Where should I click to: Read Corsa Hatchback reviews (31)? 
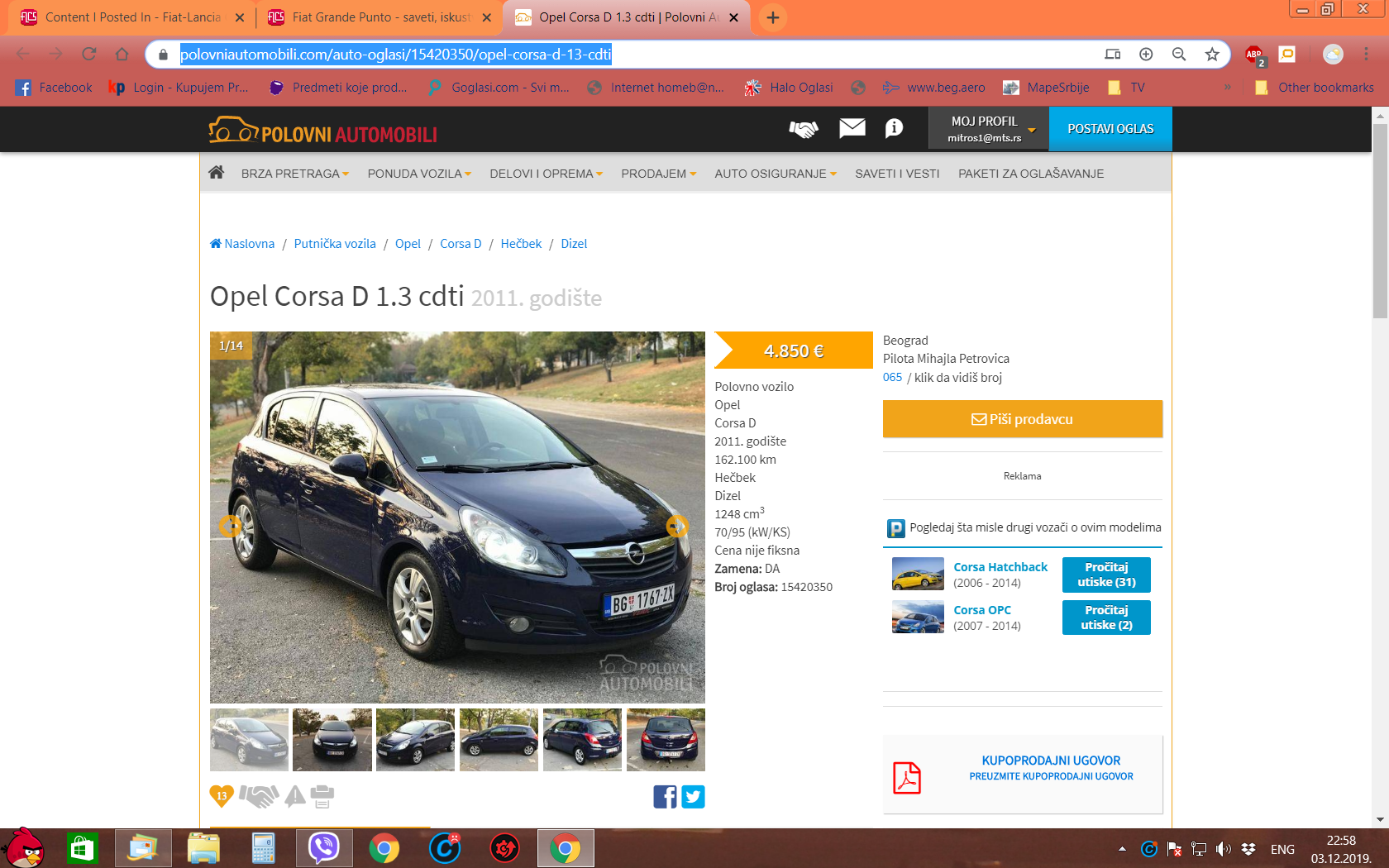click(x=1106, y=575)
